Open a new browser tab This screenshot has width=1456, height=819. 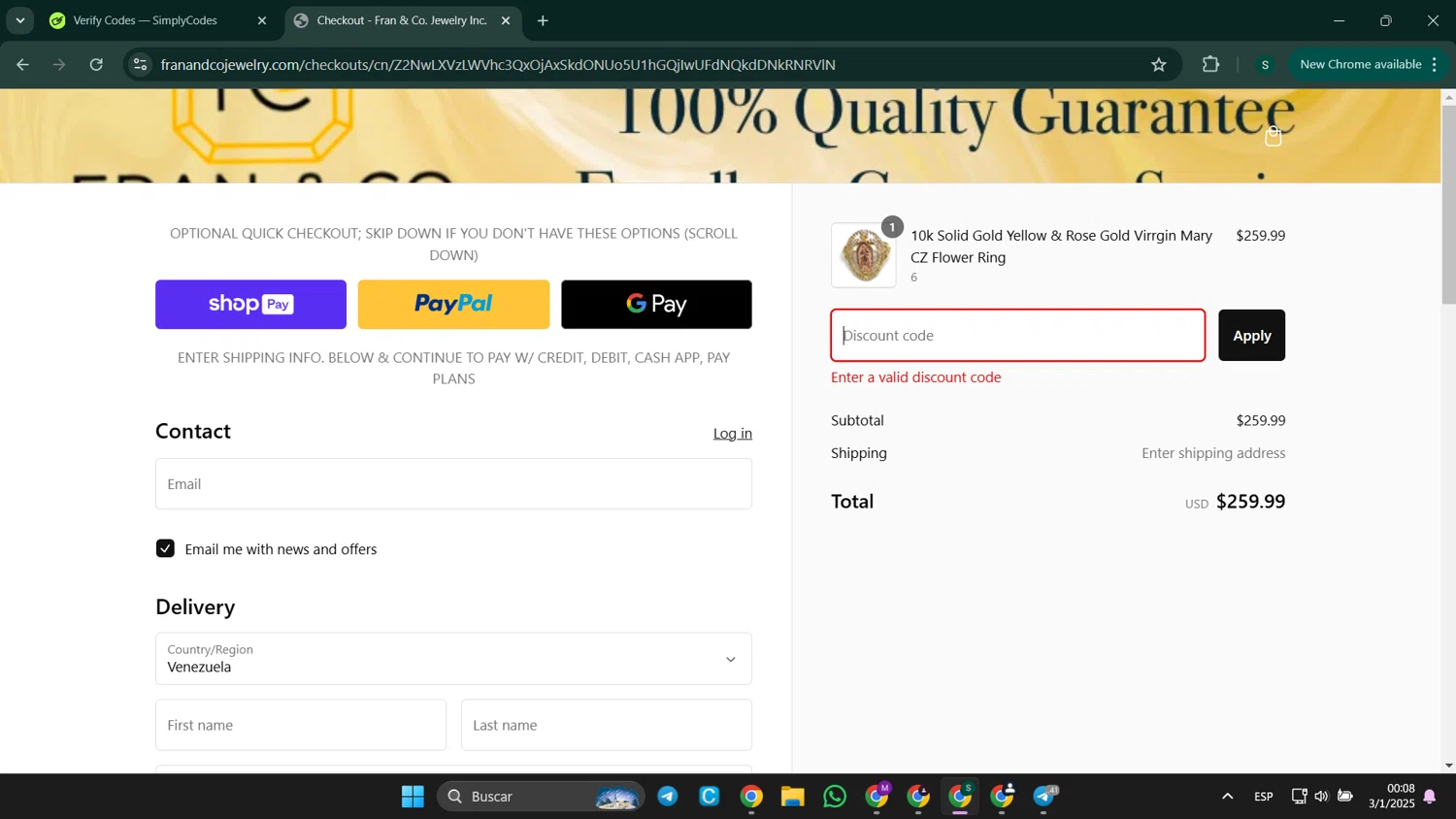click(x=543, y=20)
